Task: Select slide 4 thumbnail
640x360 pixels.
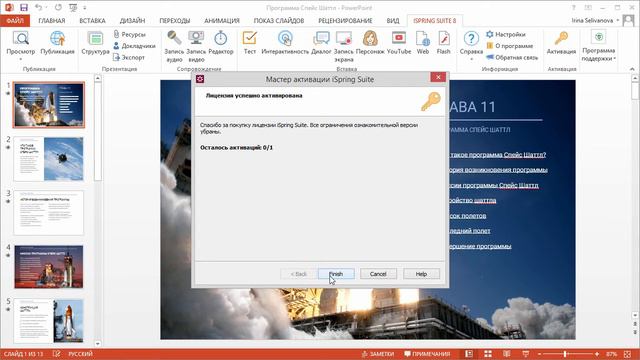Action: 49,267
